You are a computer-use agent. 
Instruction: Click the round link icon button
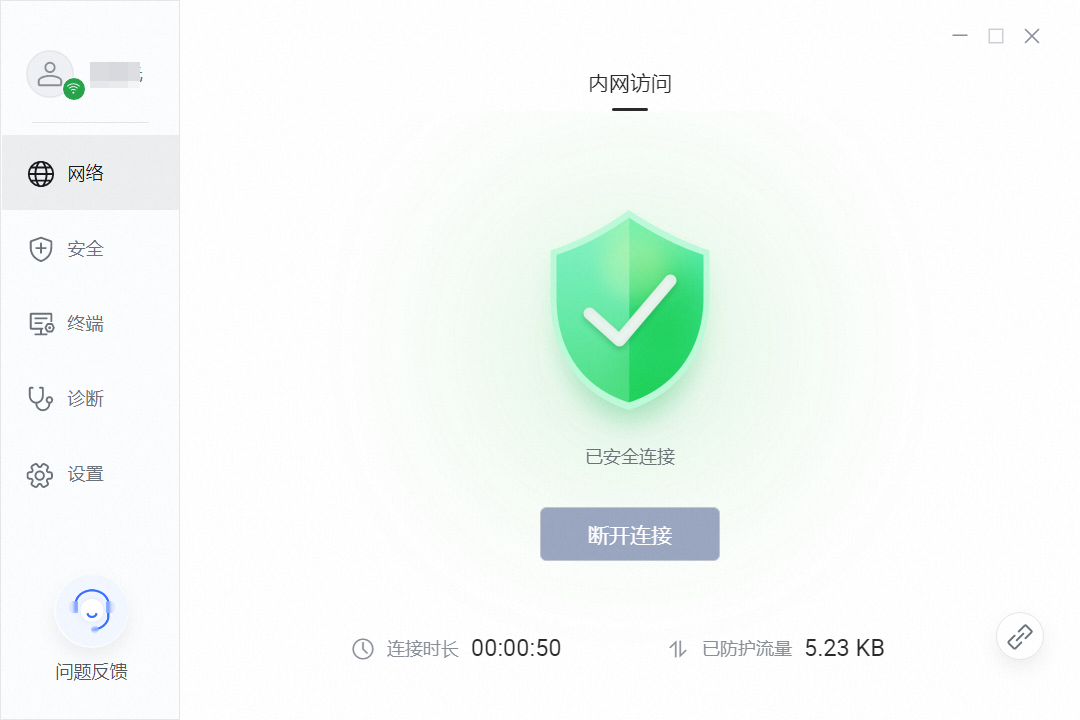pos(1019,636)
